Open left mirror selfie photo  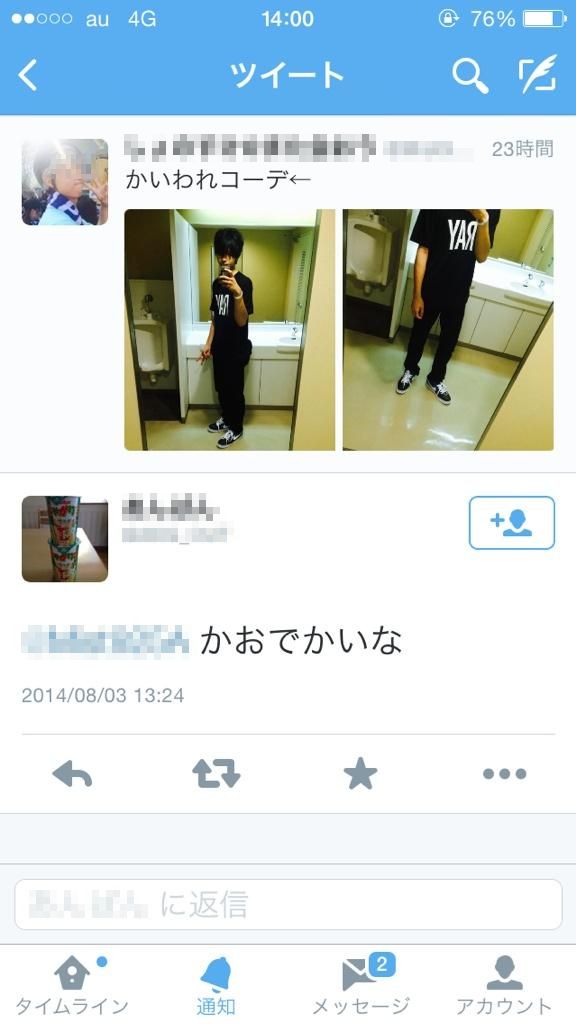coord(229,330)
